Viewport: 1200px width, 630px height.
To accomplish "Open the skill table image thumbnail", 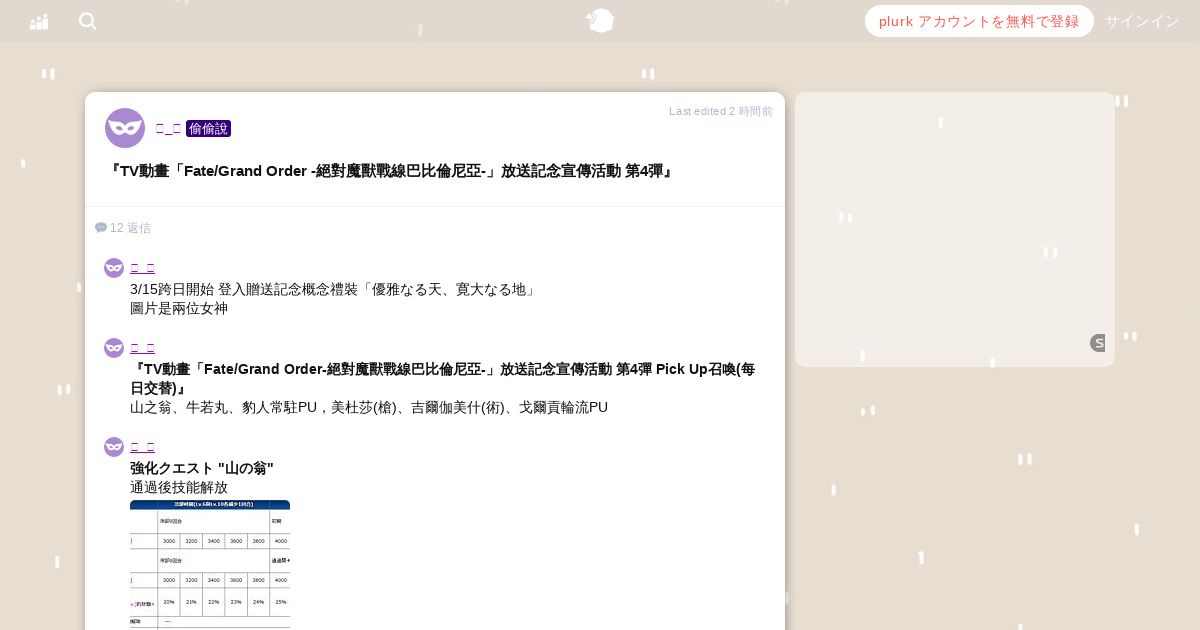I will click(x=210, y=565).
